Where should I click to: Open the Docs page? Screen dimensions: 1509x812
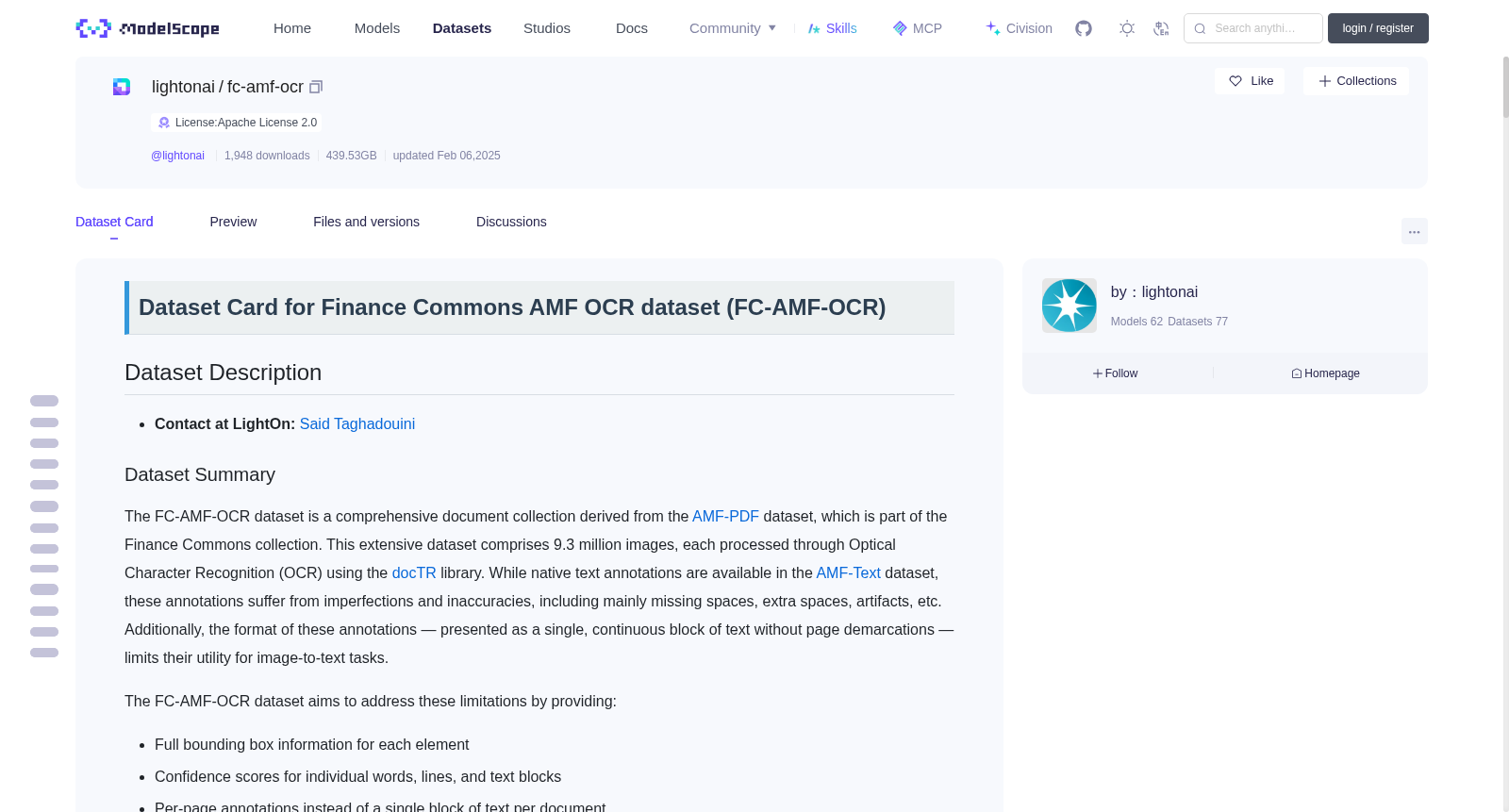pos(632,28)
